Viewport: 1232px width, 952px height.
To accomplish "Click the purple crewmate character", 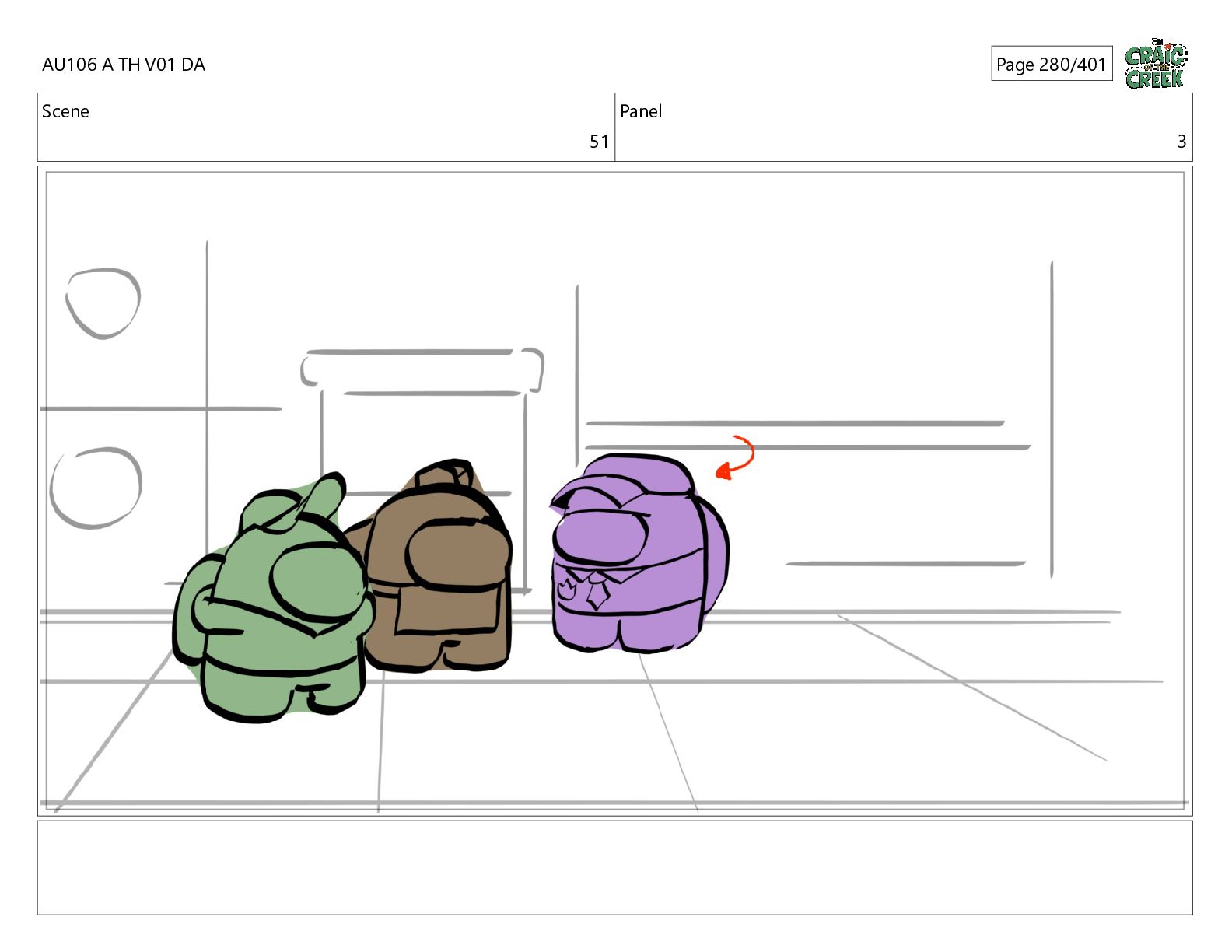I will (x=638, y=554).
